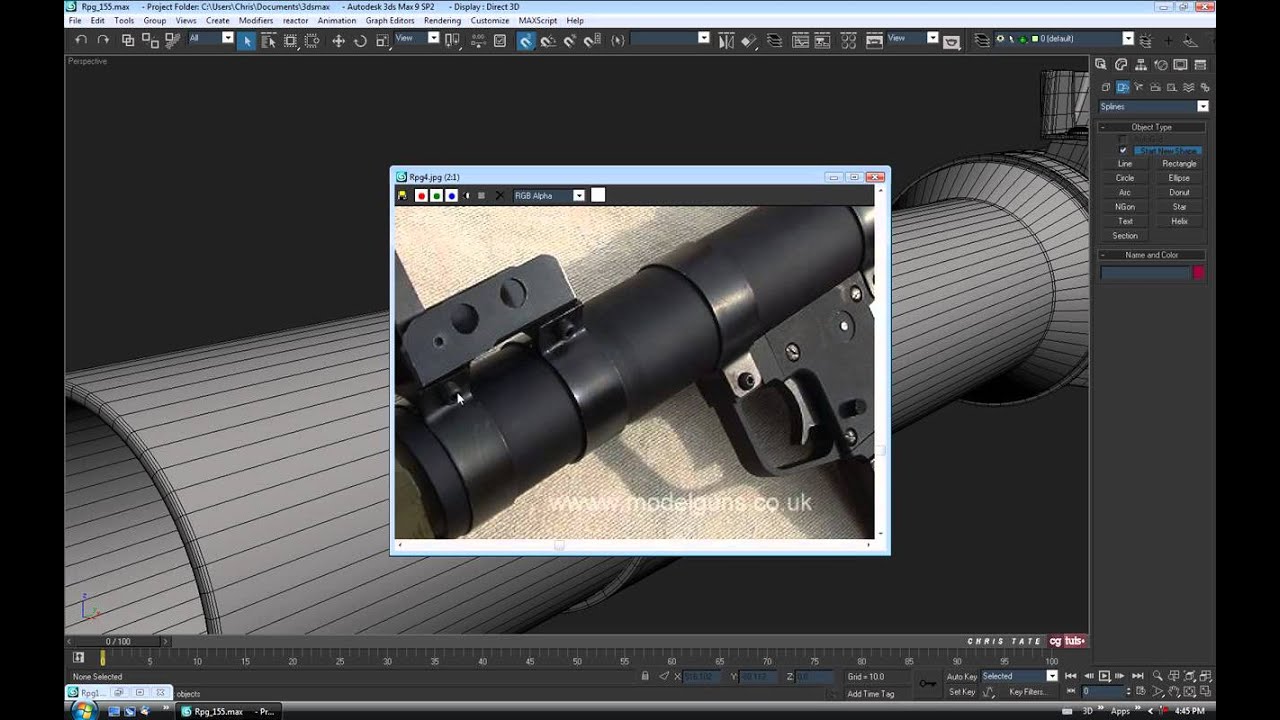Toggle Spinner Snap

tap(592, 40)
